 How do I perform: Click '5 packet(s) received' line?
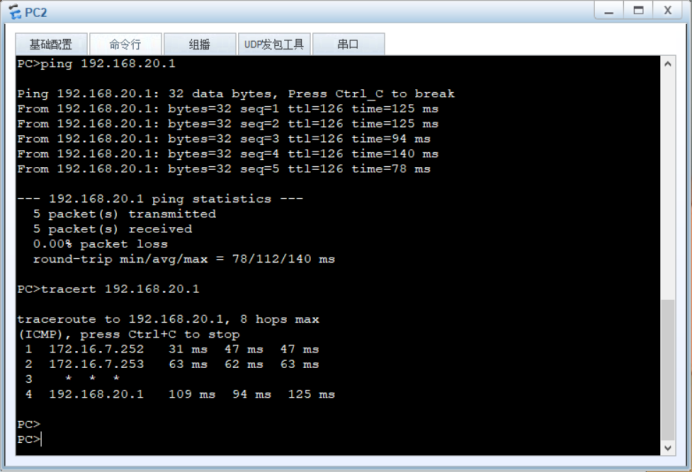tap(113, 229)
